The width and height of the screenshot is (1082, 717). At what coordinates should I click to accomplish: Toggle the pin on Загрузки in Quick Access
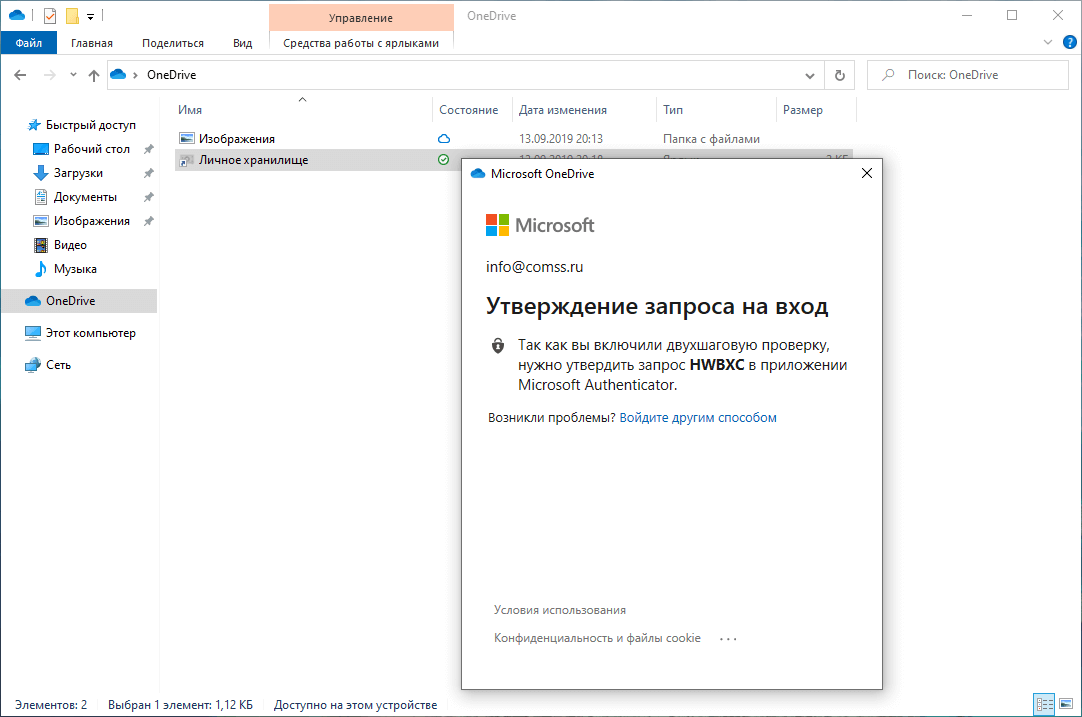[147, 172]
